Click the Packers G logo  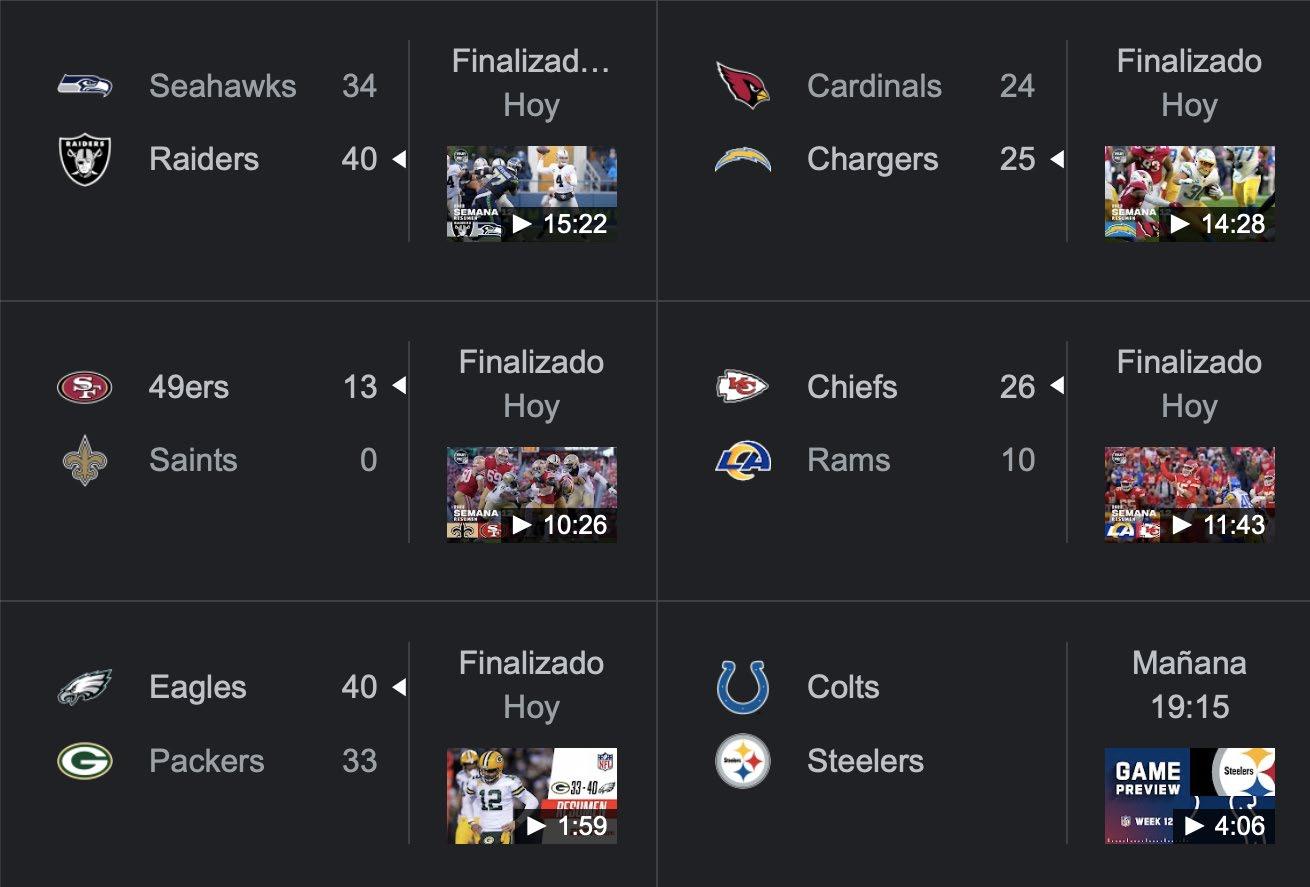[x=85, y=761]
